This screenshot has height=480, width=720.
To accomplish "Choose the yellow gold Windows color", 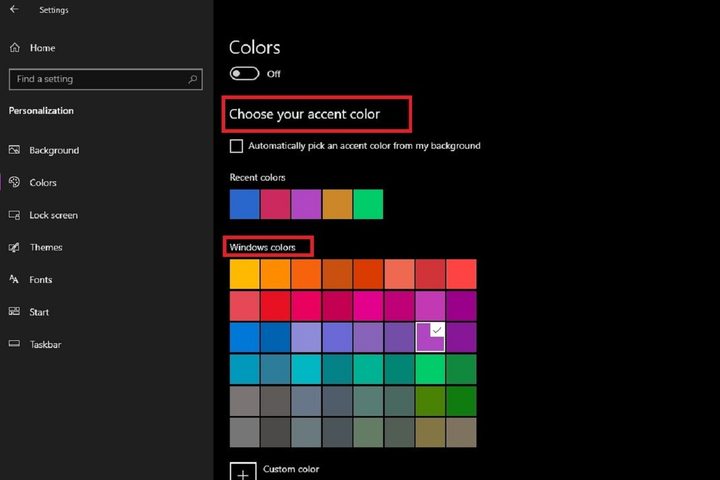I will tap(245, 274).
